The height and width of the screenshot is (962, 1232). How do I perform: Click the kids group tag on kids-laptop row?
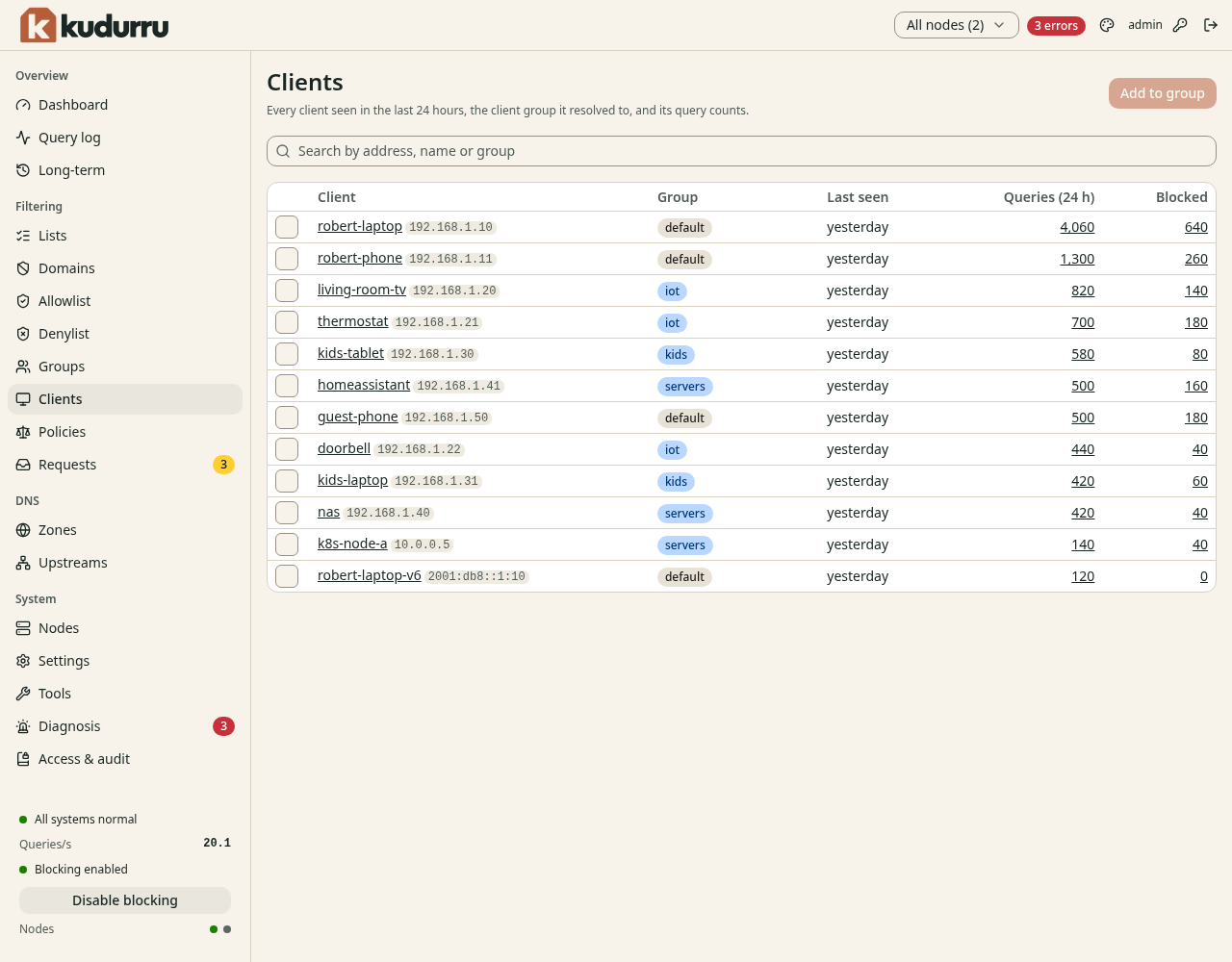coord(676,482)
